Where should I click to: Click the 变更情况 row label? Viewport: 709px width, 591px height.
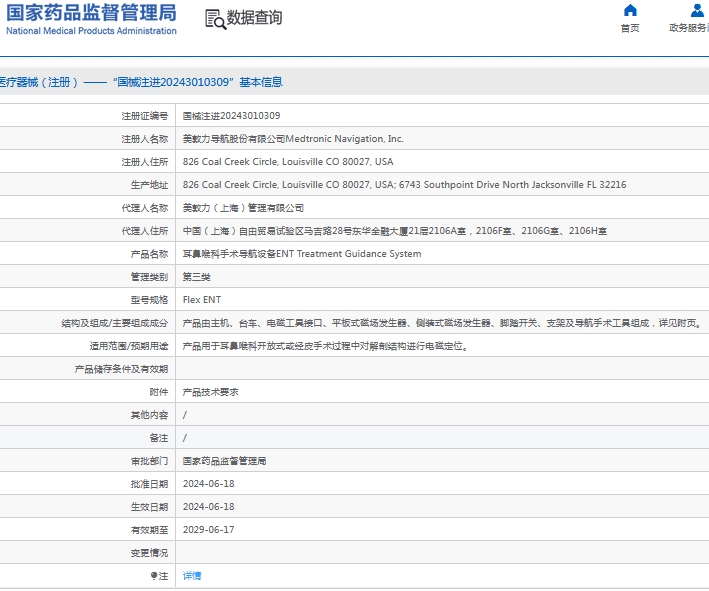click(x=149, y=553)
